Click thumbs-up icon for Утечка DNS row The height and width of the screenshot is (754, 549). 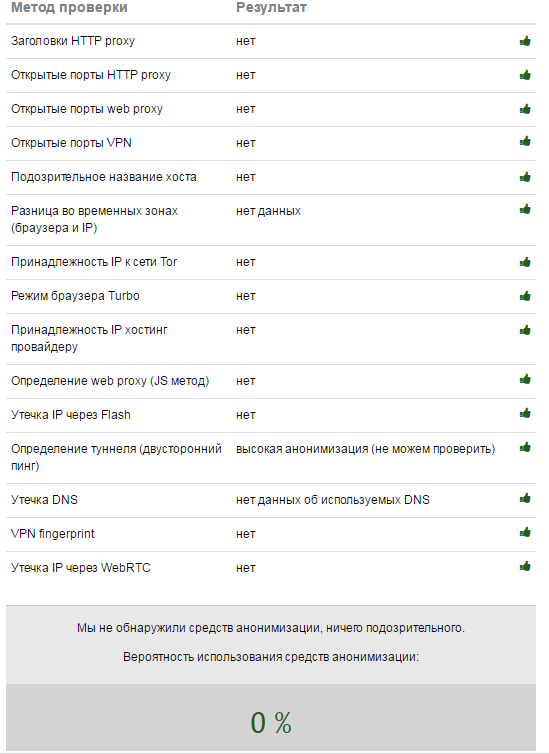click(x=525, y=498)
